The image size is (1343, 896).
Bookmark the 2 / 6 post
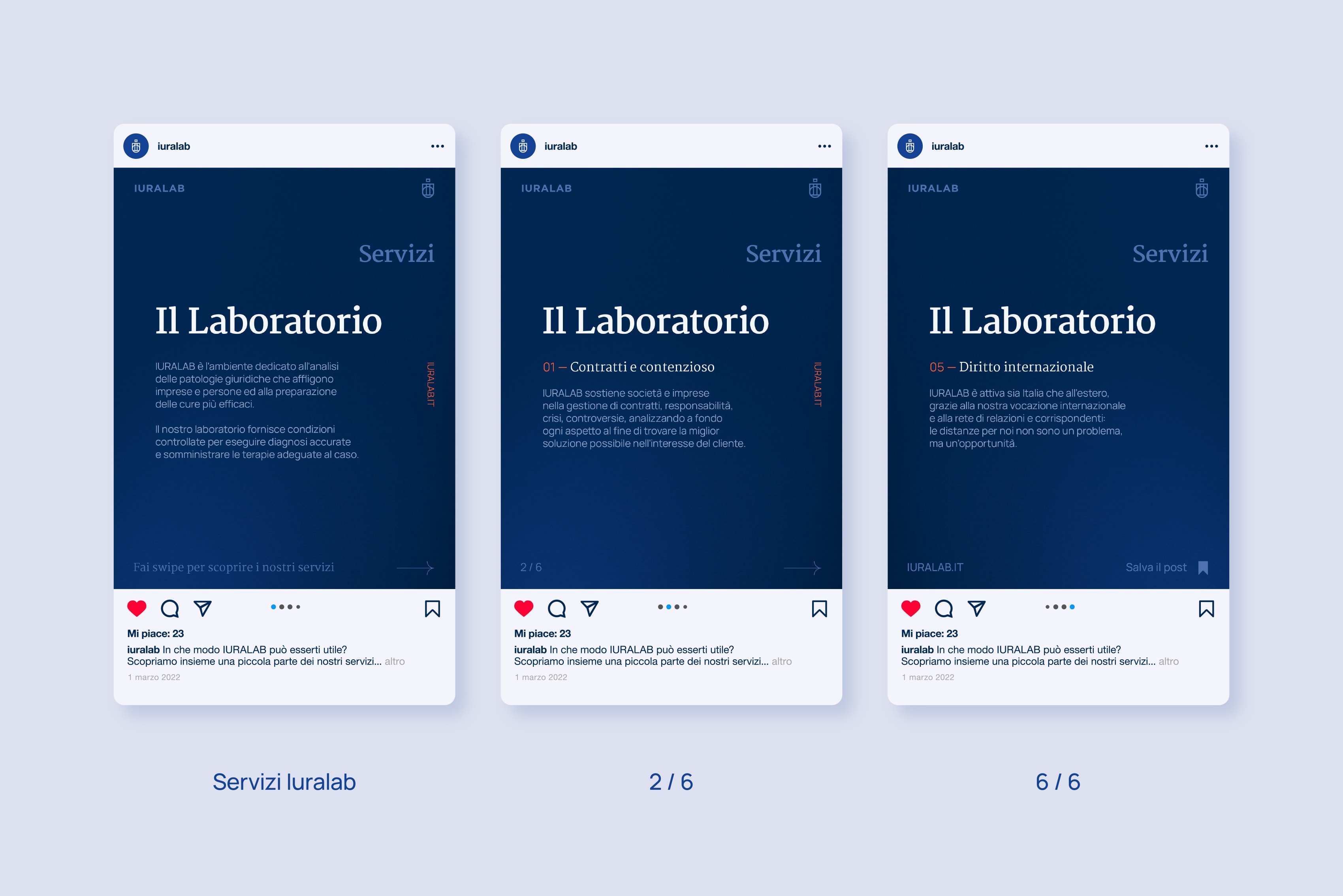820,608
